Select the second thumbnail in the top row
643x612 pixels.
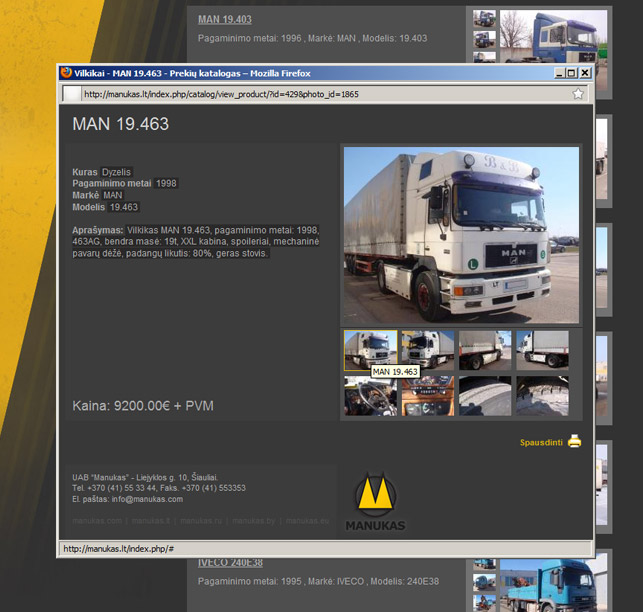coord(428,351)
